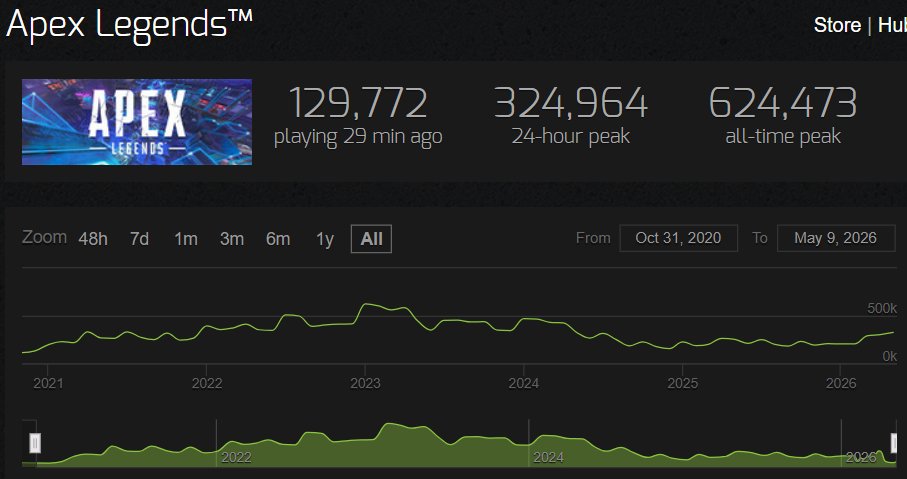
Task: Edit the From date field Oct 31, 2020
Action: point(679,238)
